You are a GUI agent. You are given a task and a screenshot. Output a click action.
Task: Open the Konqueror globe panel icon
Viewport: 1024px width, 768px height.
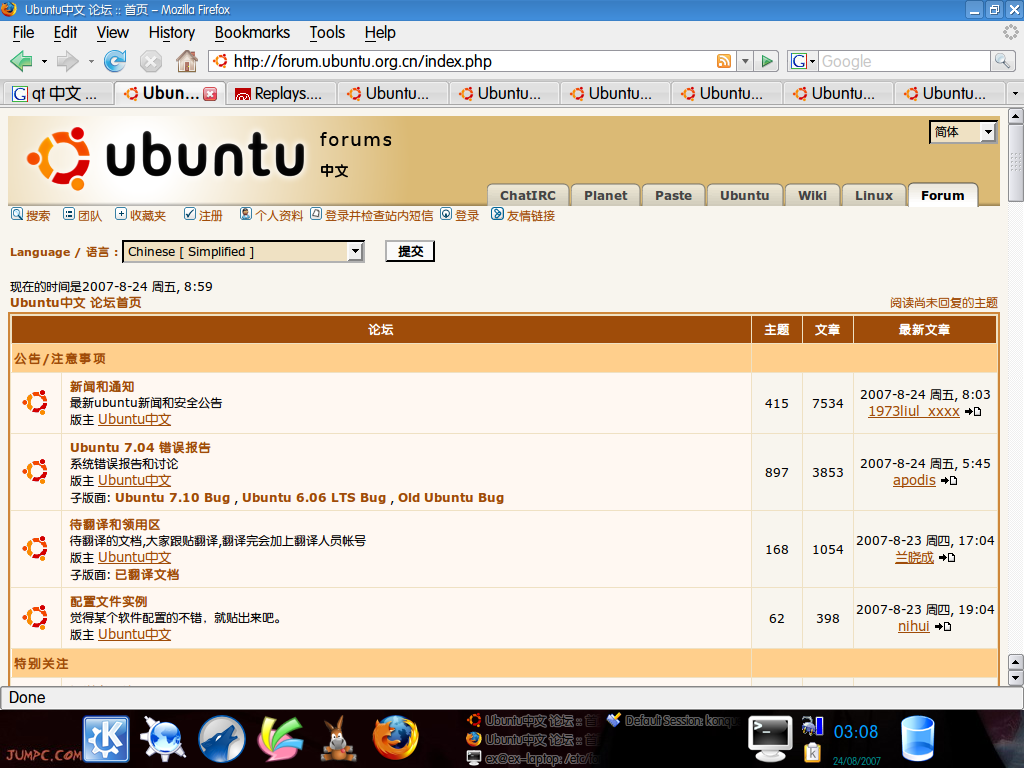[x=163, y=739]
